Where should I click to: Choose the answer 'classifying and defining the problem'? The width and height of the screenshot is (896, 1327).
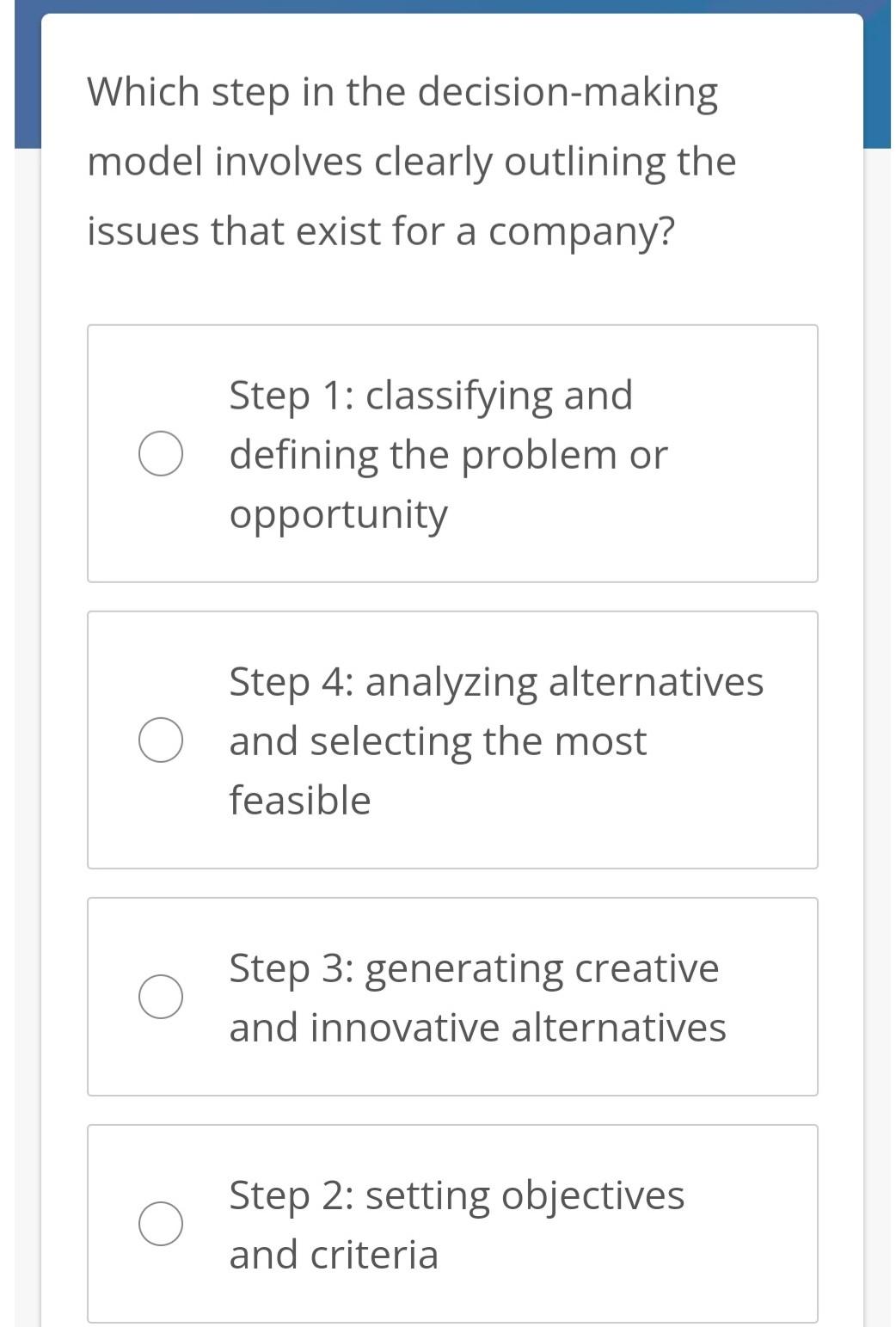[447, 454]
